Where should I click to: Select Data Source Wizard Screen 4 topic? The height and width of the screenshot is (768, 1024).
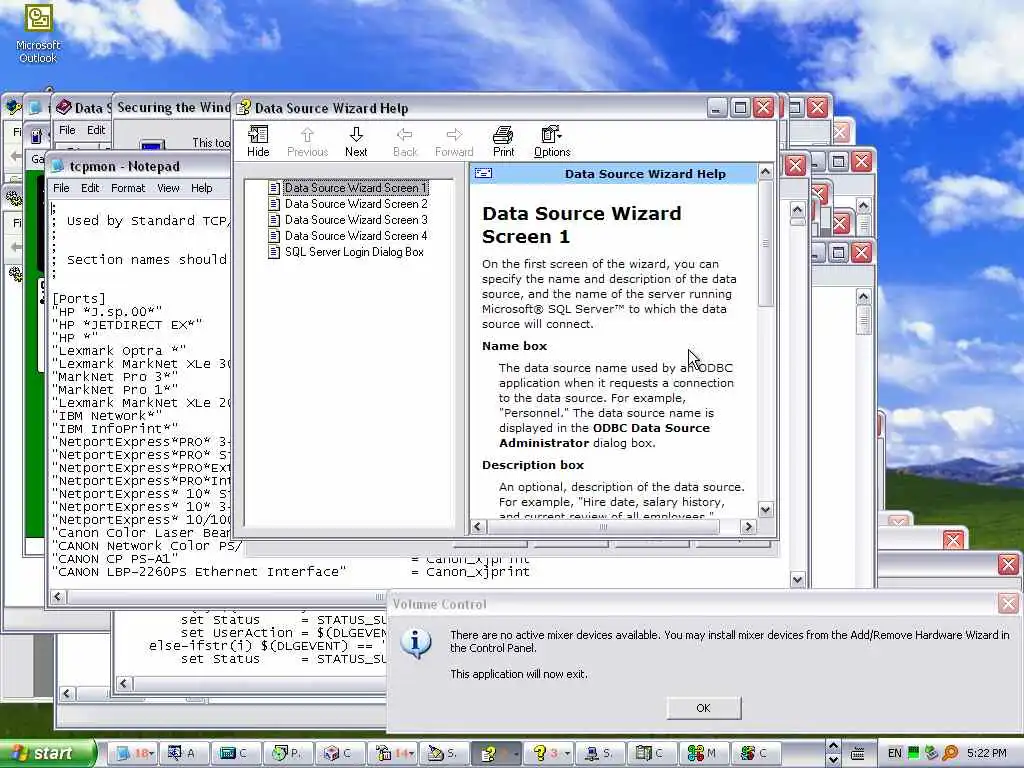click(356, 236)
